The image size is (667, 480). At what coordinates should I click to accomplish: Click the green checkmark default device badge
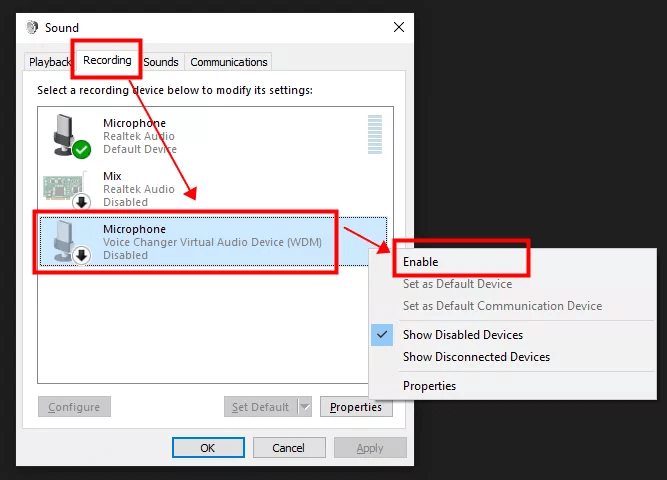[x=81, y=150]
